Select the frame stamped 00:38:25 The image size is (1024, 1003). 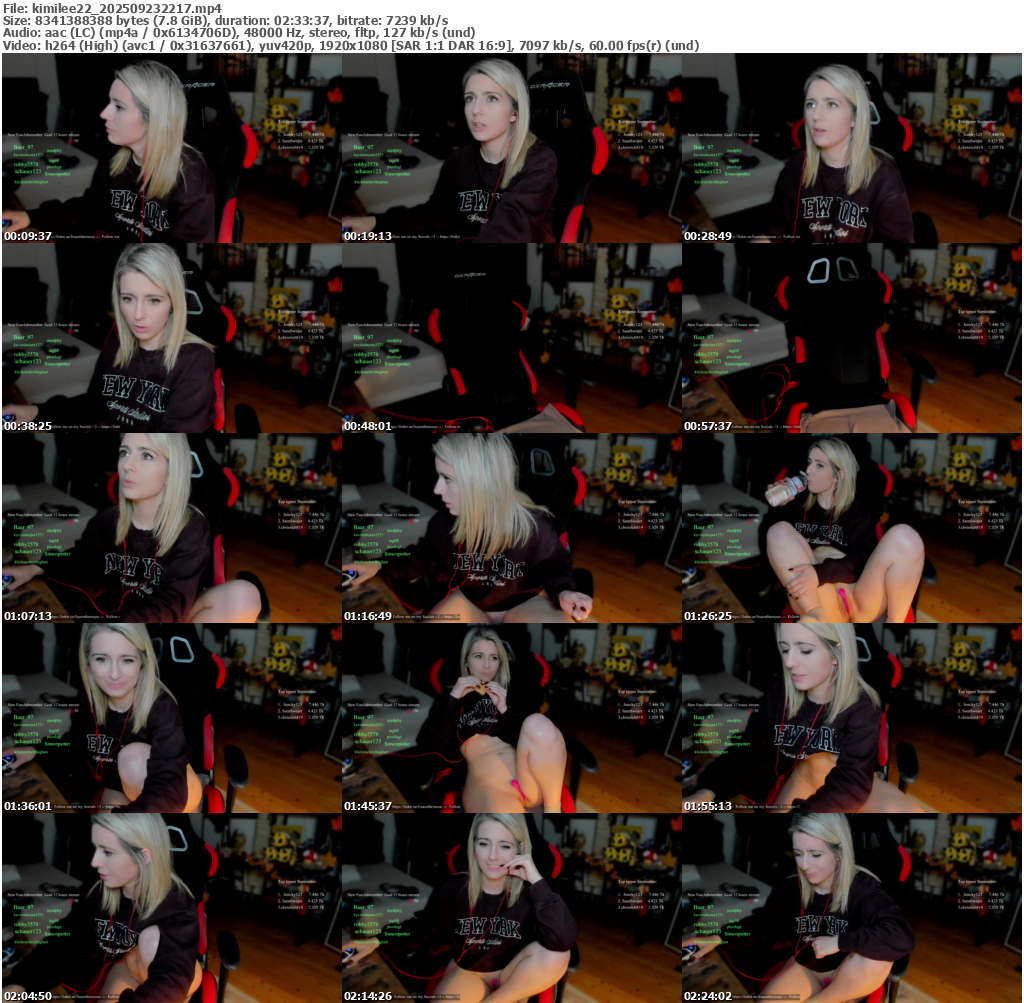tap(172, 338)
